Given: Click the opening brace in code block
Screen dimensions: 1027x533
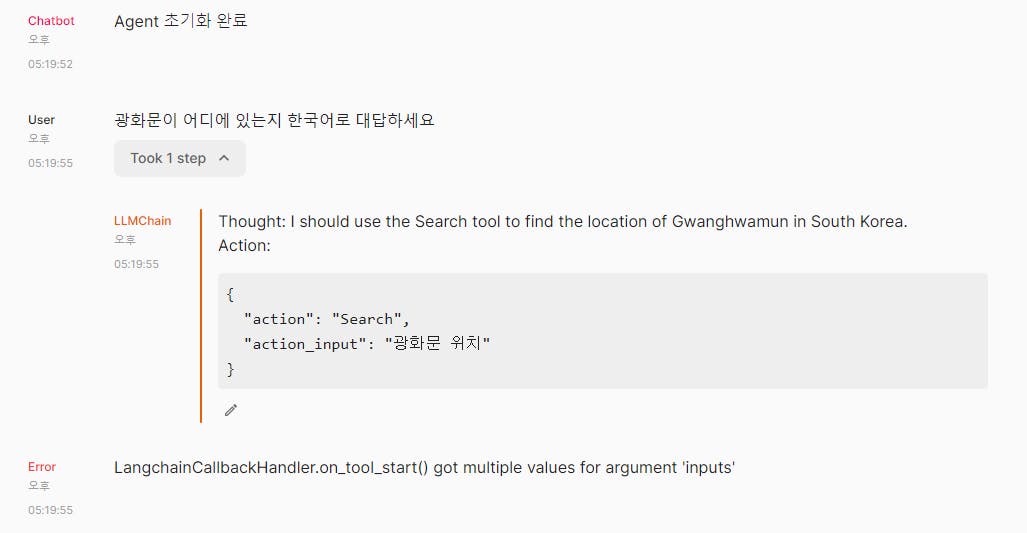Looking at the screenshot, I should click(x=230, y=295).
